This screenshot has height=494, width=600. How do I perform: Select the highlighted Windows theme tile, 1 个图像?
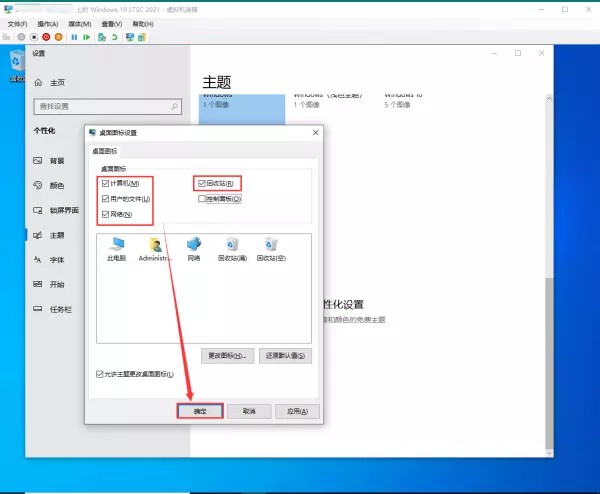(x=242, y=109)
